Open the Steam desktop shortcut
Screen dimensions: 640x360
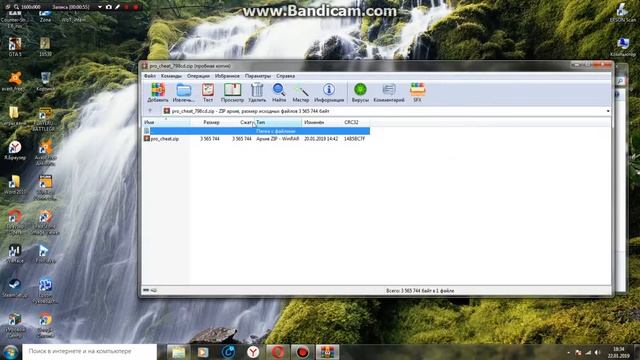pos(15,288)
